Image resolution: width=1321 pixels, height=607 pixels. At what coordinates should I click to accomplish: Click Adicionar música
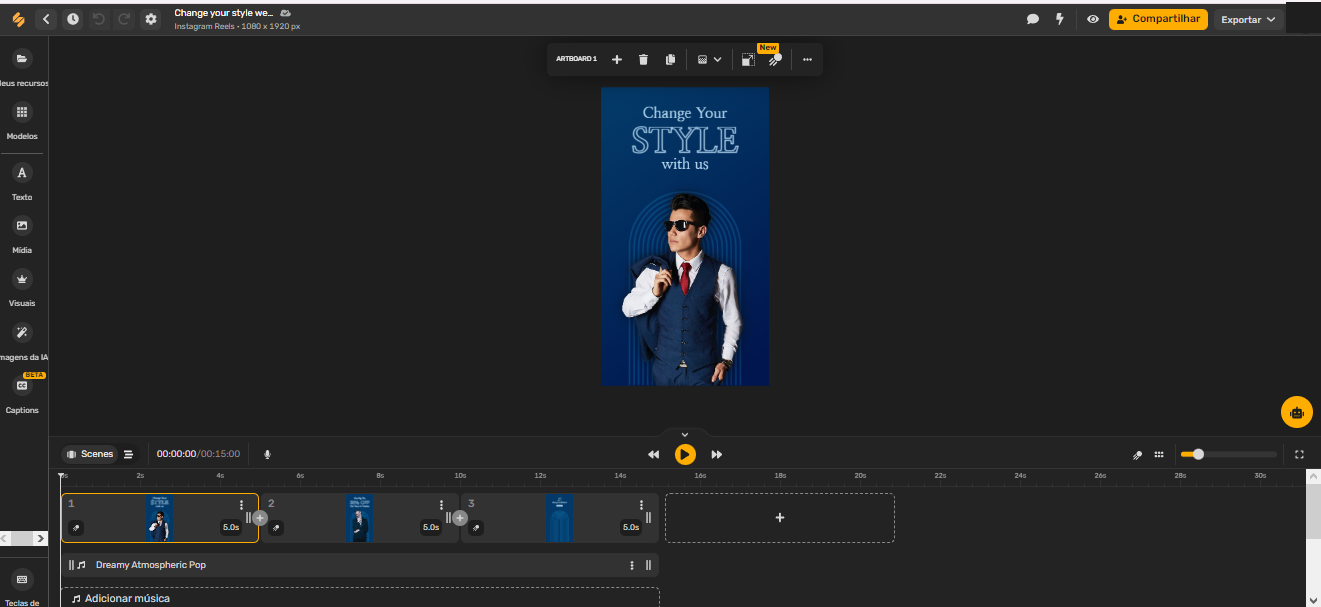click(x=128, y=598)
